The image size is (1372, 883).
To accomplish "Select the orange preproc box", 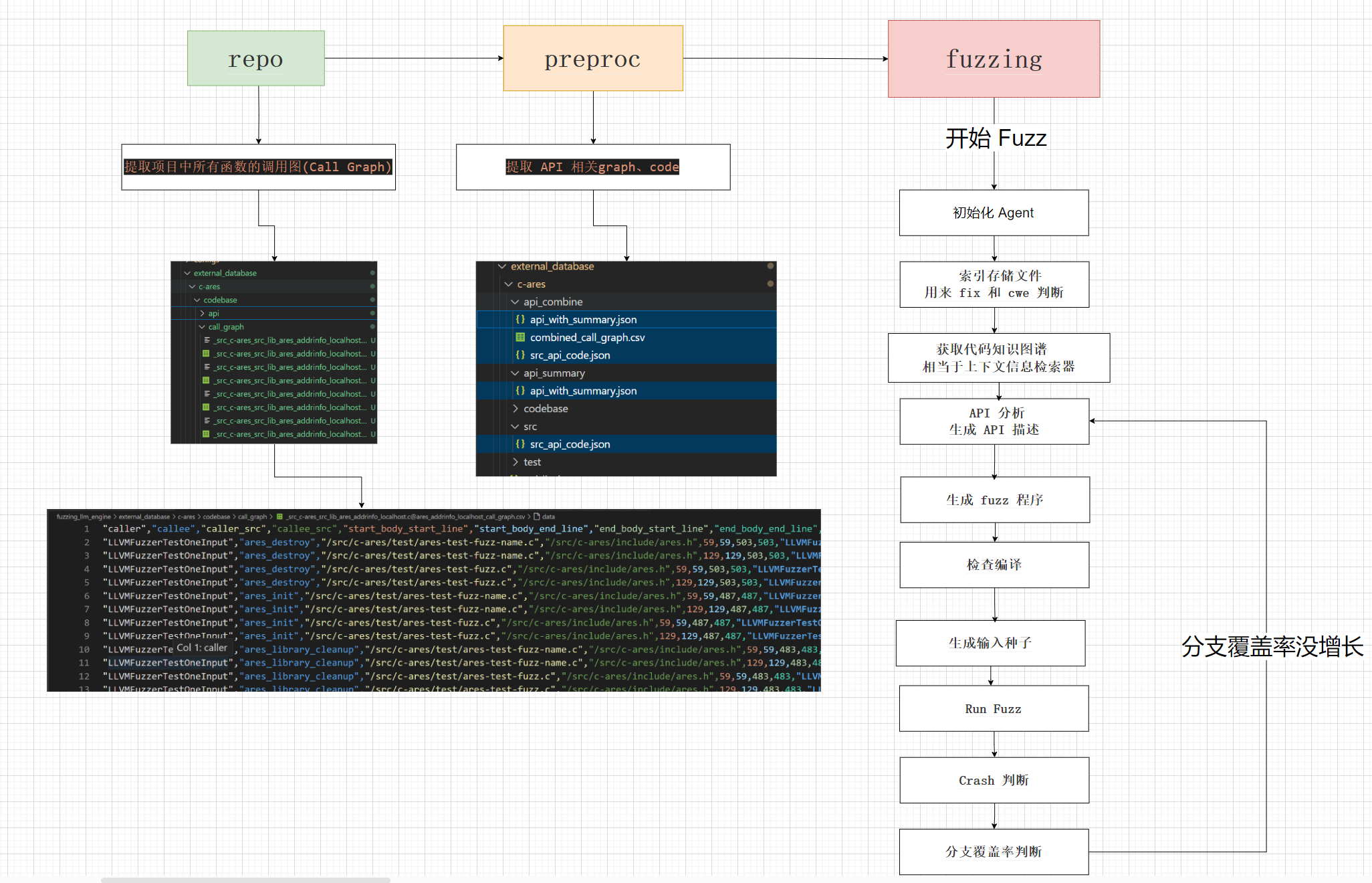I will point(592,58).
